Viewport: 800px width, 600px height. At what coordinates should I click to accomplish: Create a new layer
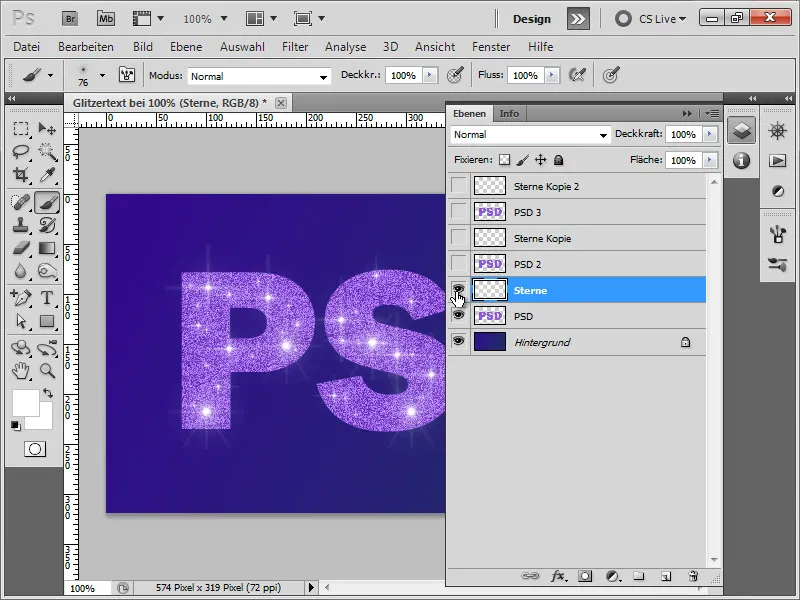point(666,576)
